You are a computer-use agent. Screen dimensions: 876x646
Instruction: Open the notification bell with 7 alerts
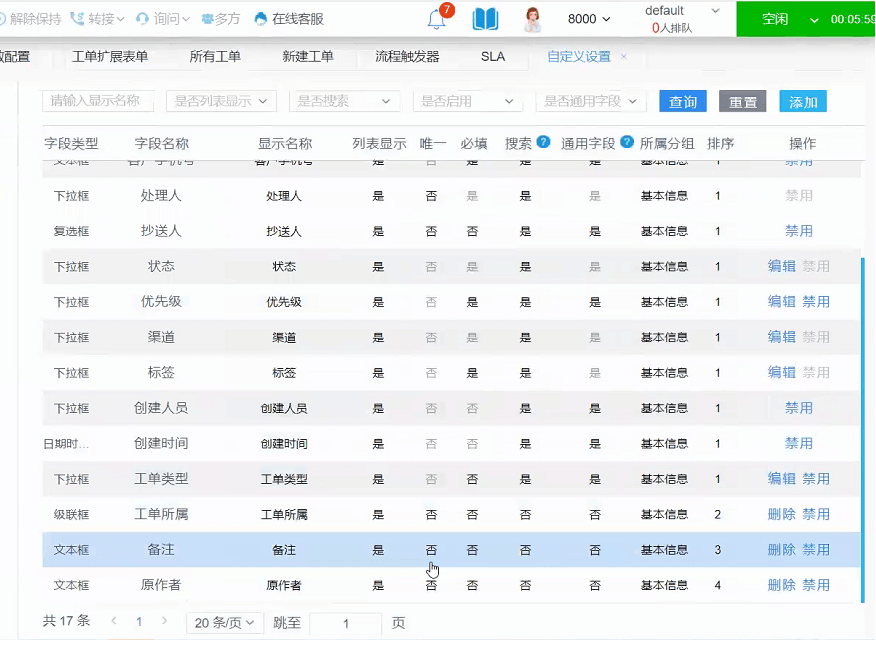pos(436,19)
